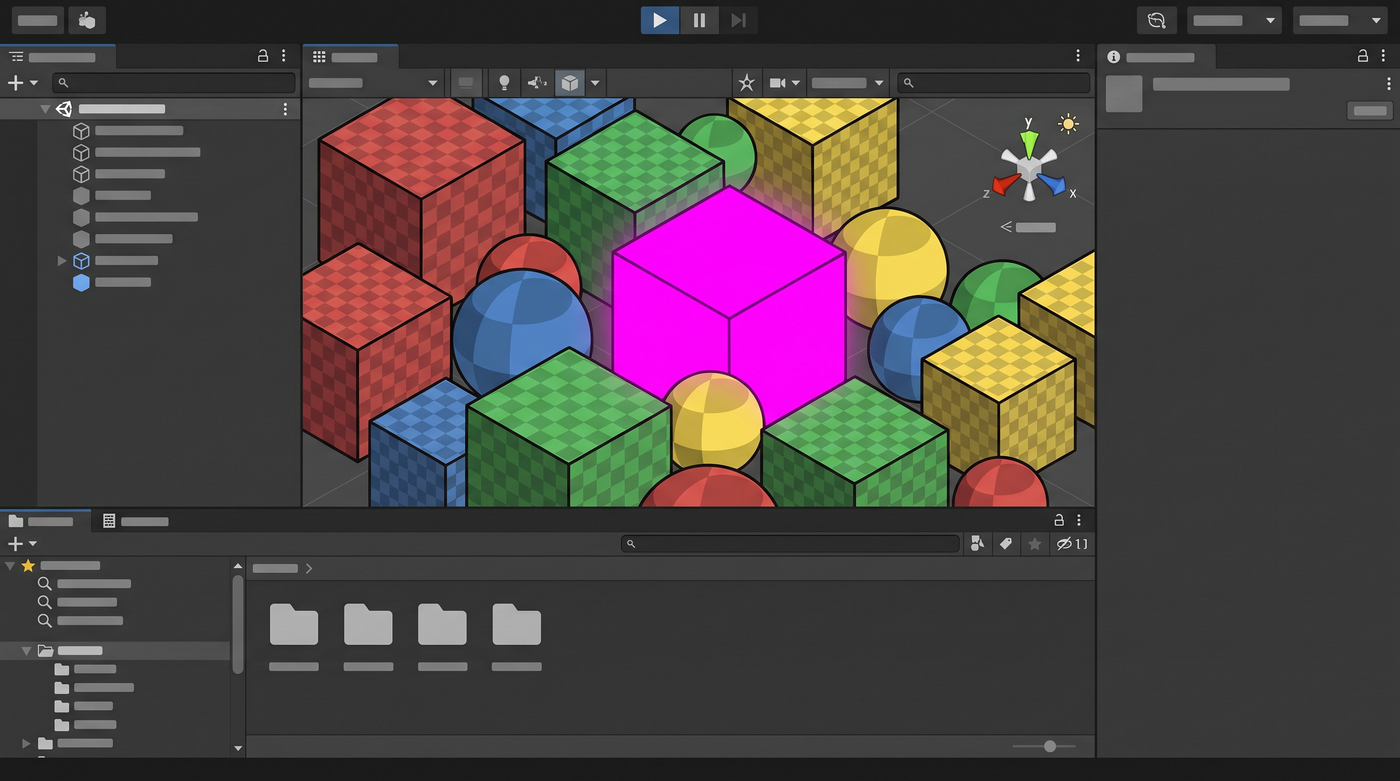Image resolution: width=1400 pixels, height=781 pixels.
Task: Expand the blue prefab object's arrow in Hierarchy
Action: pyautogui.click(x=62, y=261)
